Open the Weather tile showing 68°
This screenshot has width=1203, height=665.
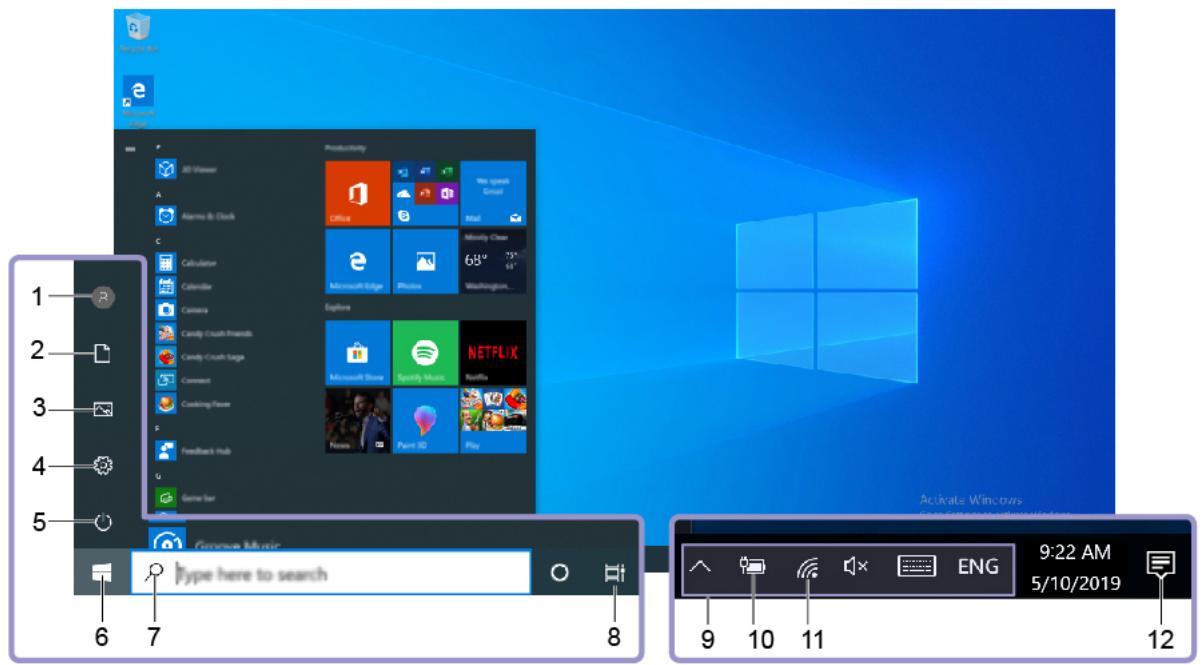click(x=493, y=261)
